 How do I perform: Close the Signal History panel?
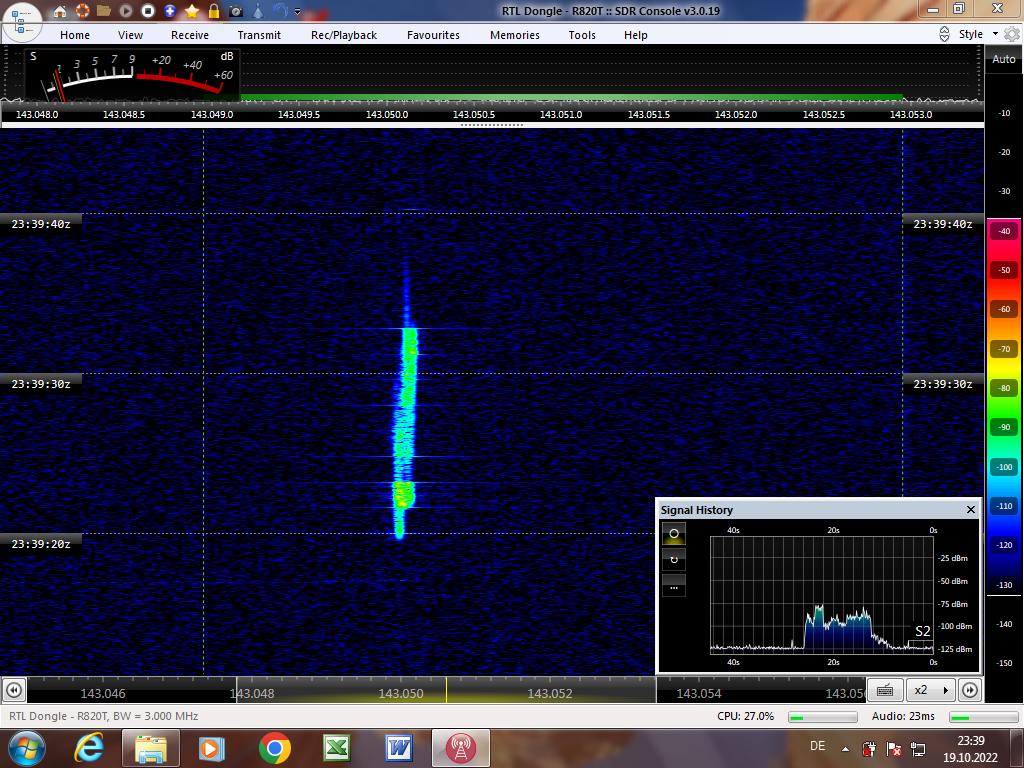[970, 509]
